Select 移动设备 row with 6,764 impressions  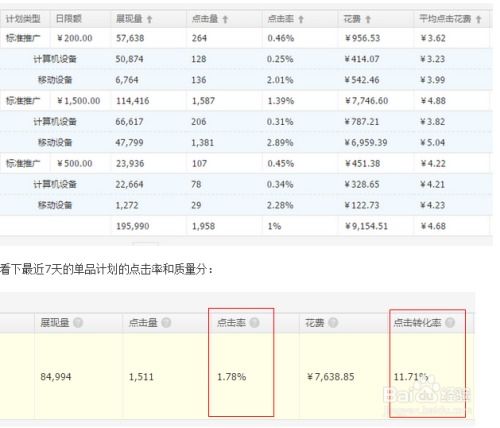(x=246, y=80)
